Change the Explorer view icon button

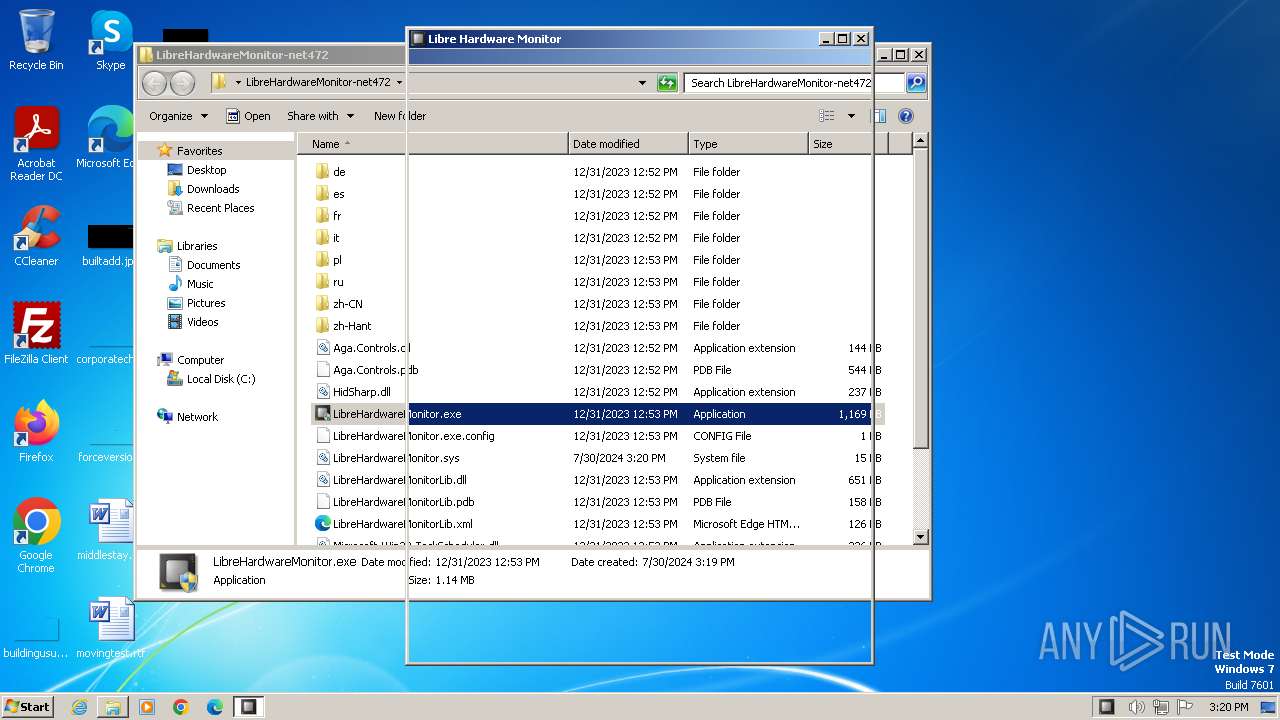tap(827, 116)
